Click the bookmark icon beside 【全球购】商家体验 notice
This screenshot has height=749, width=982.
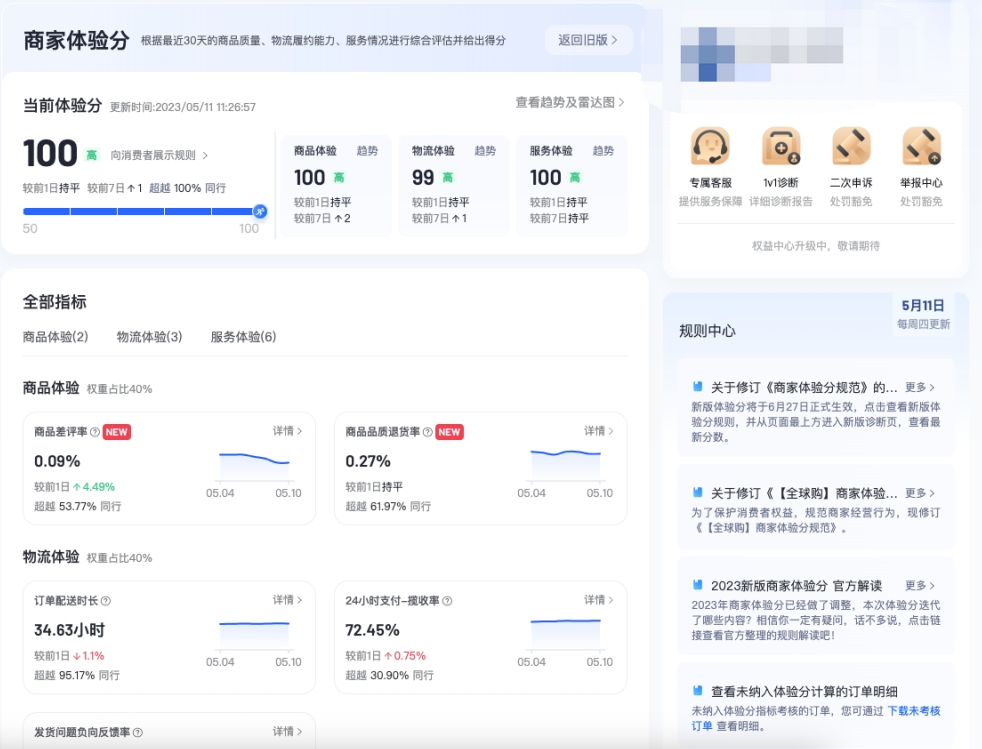(697, 492)
